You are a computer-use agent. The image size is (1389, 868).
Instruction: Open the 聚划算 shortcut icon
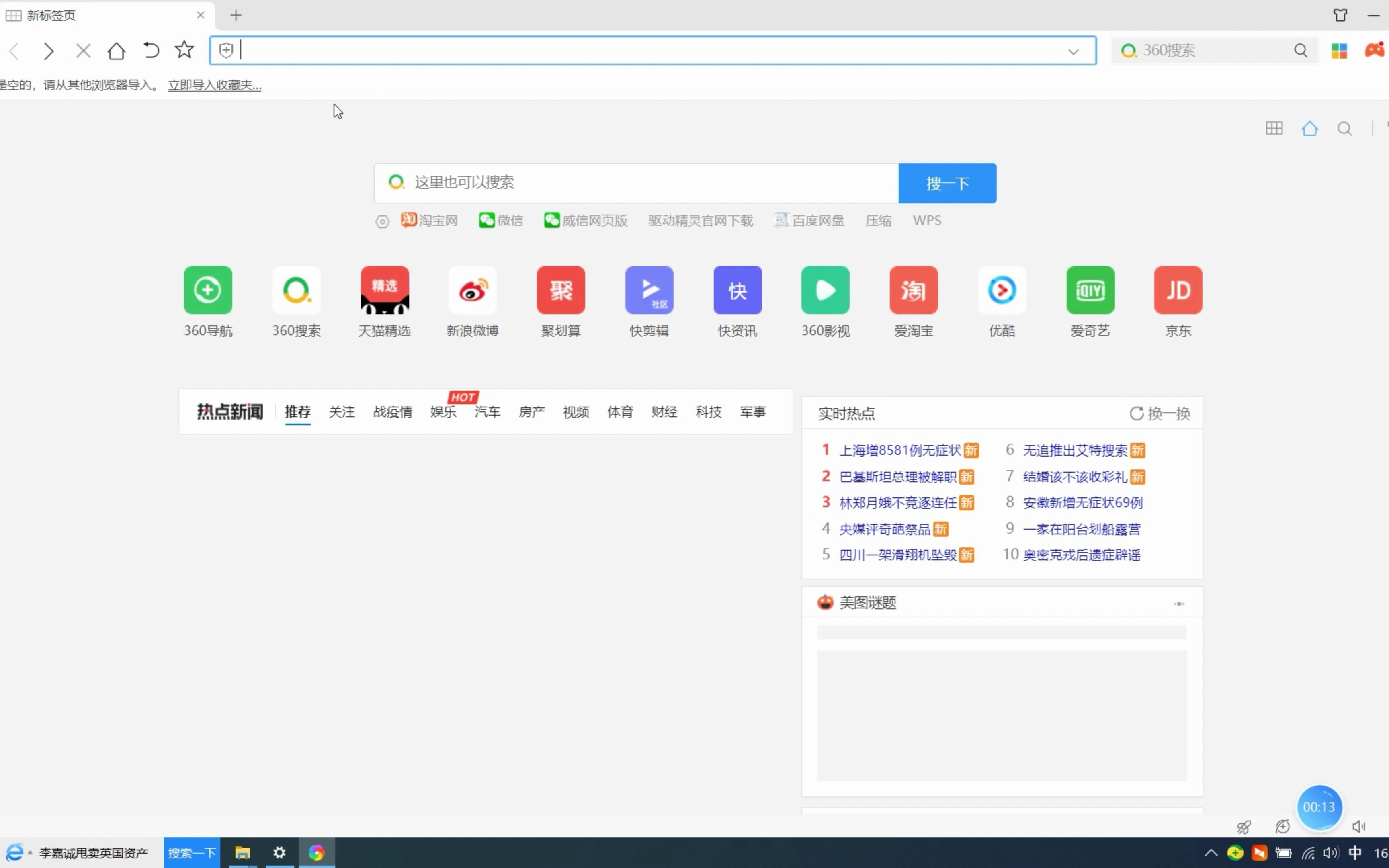(x=561, y=290)
